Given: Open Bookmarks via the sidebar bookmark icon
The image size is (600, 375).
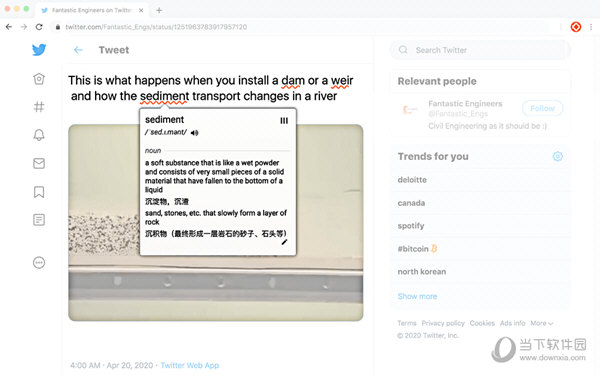Looking at the screenshot, I should click(x=39, y=192).
